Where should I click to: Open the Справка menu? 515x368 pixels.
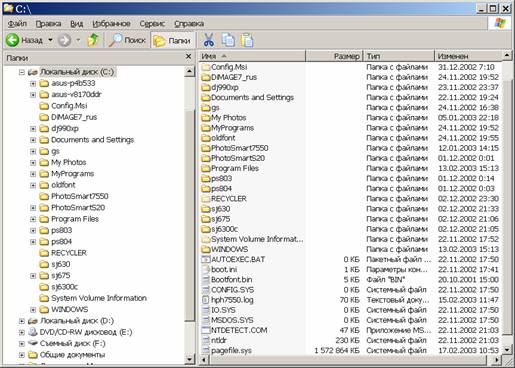coord(189,24)
